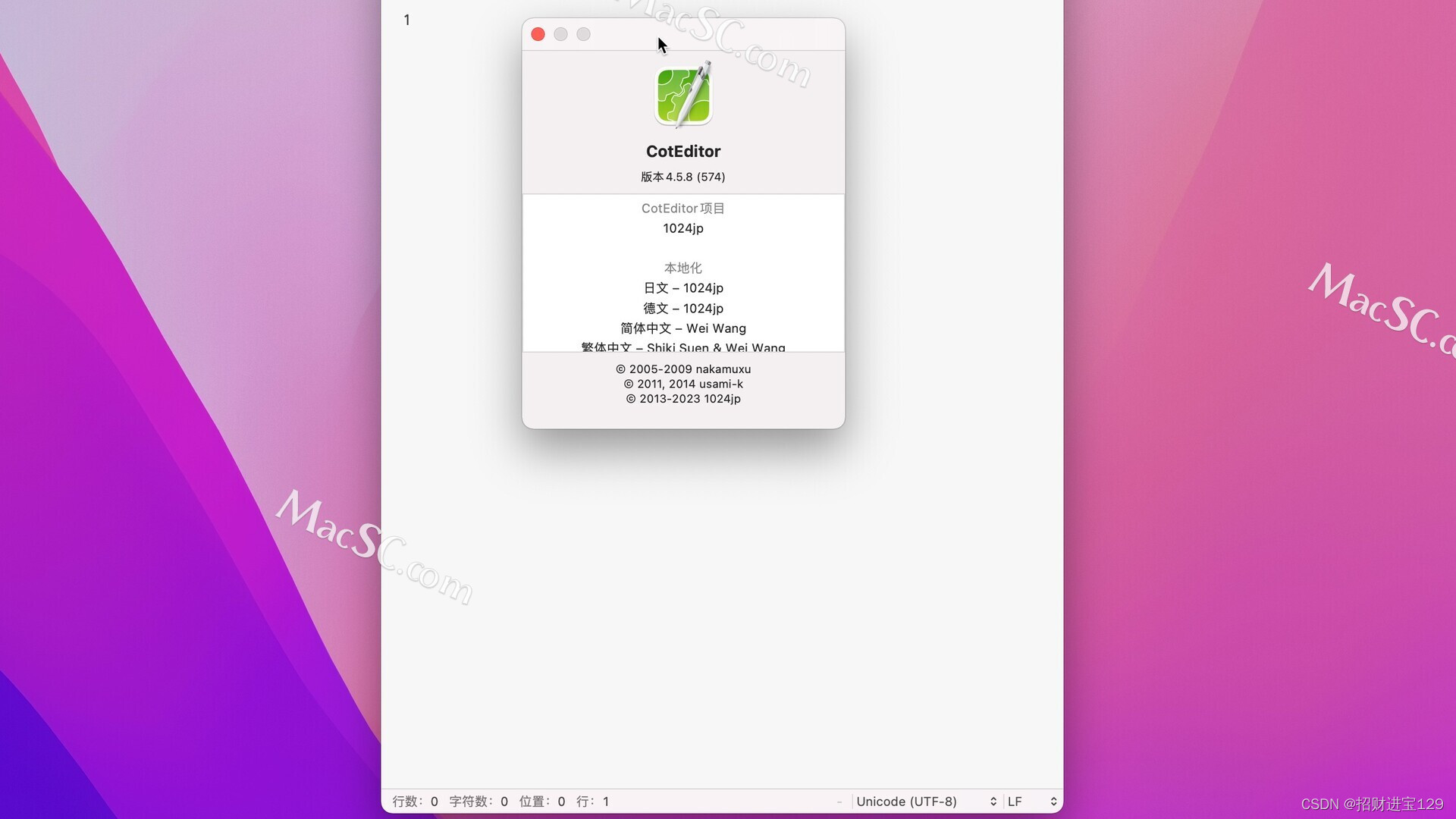Click the "德文 – 1024jp" credit line
Image resolution: width=1456 pixels, height=819 pixels.
(x=683, y=309)
